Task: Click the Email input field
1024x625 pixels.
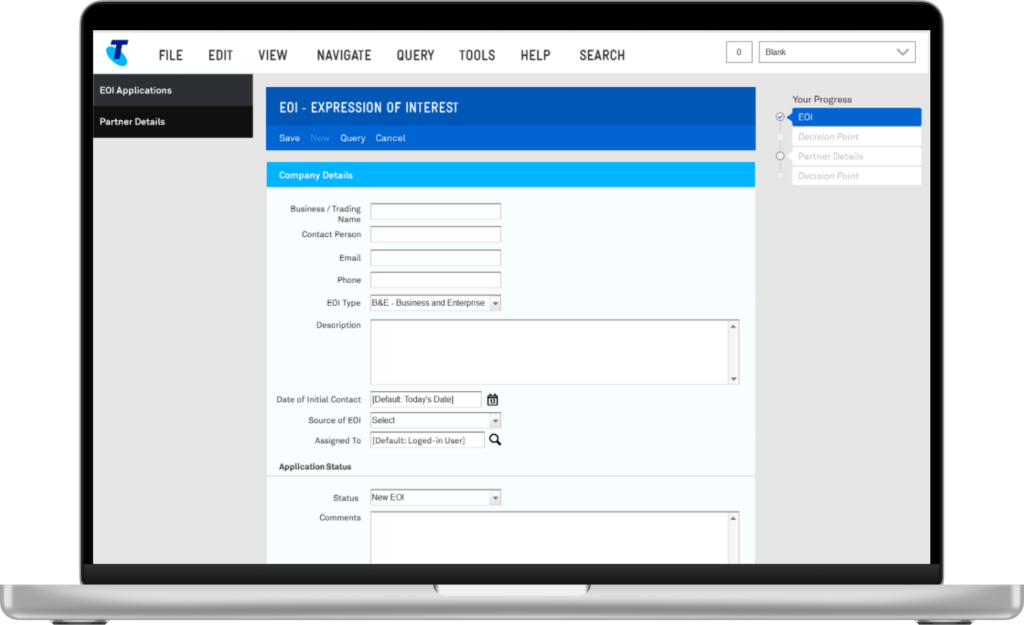Action: tap(435, 258)
